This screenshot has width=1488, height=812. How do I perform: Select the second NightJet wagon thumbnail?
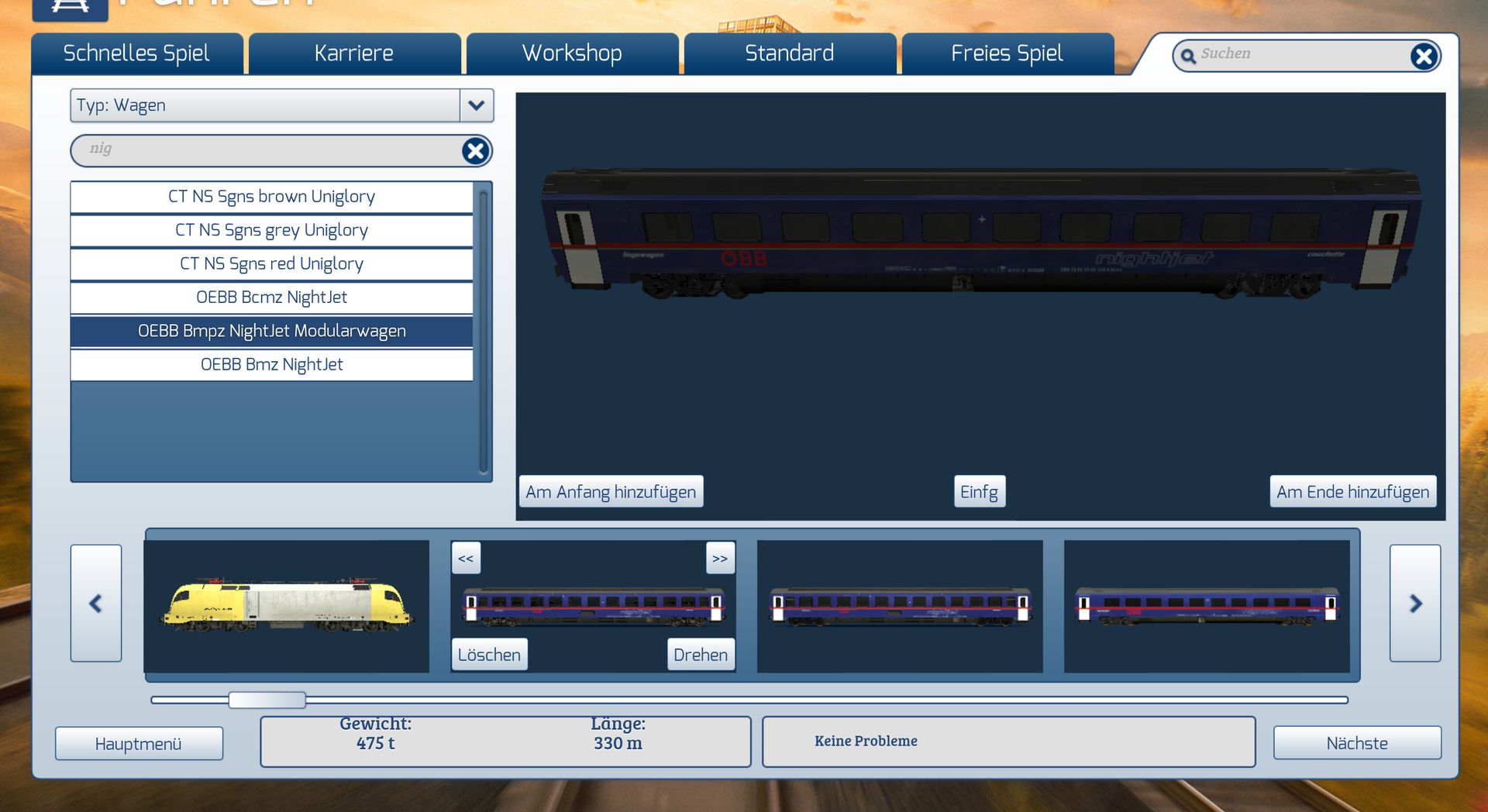point(900,606)
